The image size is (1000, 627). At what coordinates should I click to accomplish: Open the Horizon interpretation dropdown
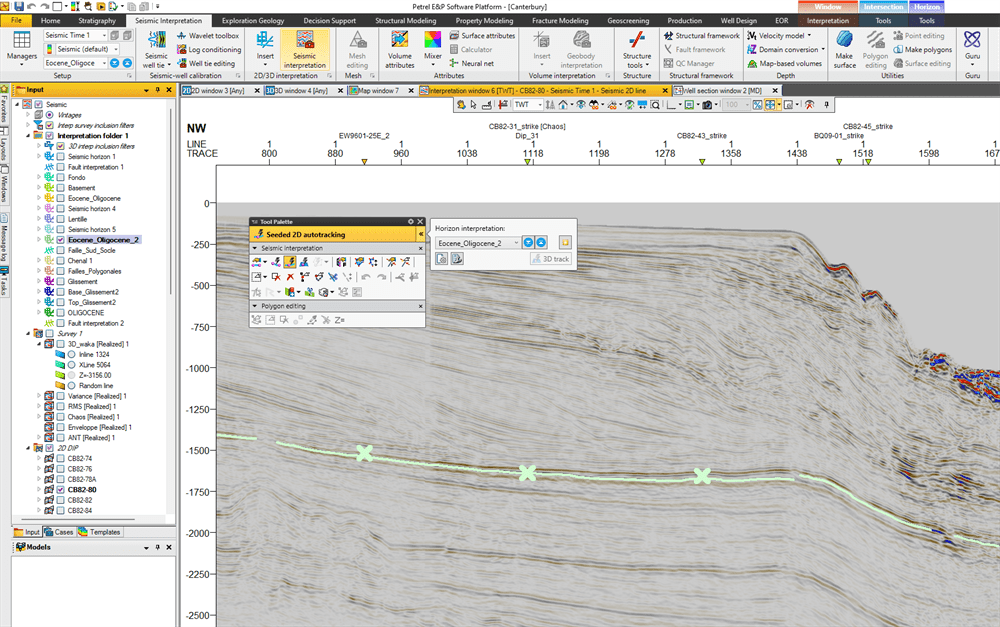[x=516, y=242]
